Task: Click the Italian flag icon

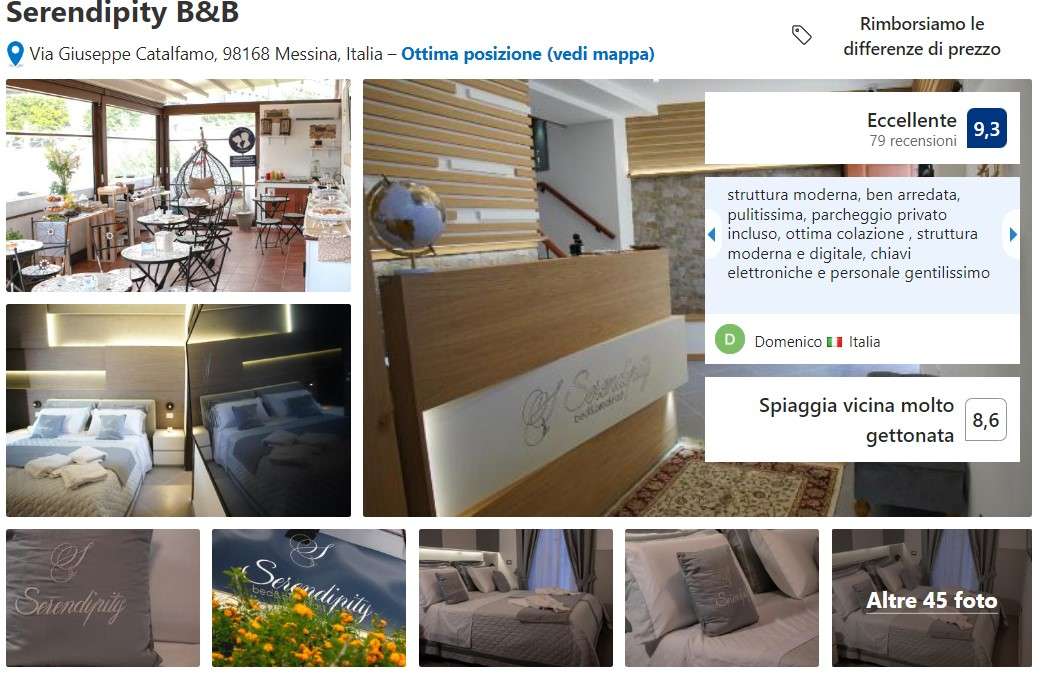Action: [834, 342]
